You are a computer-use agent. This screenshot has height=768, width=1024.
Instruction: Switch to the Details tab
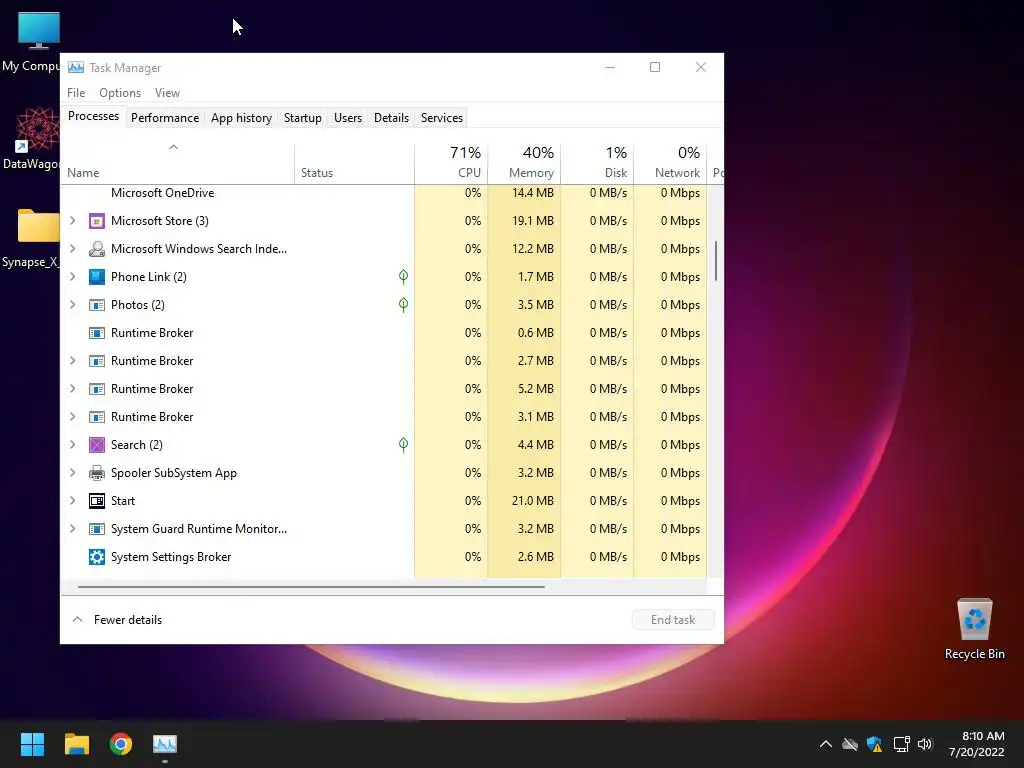click(391, 118)
